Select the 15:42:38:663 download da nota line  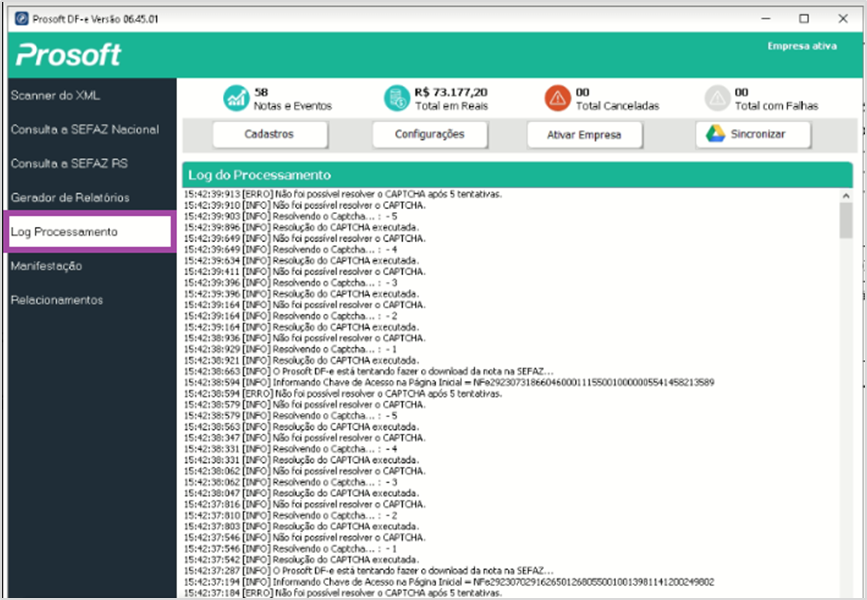tap(368, 371)
